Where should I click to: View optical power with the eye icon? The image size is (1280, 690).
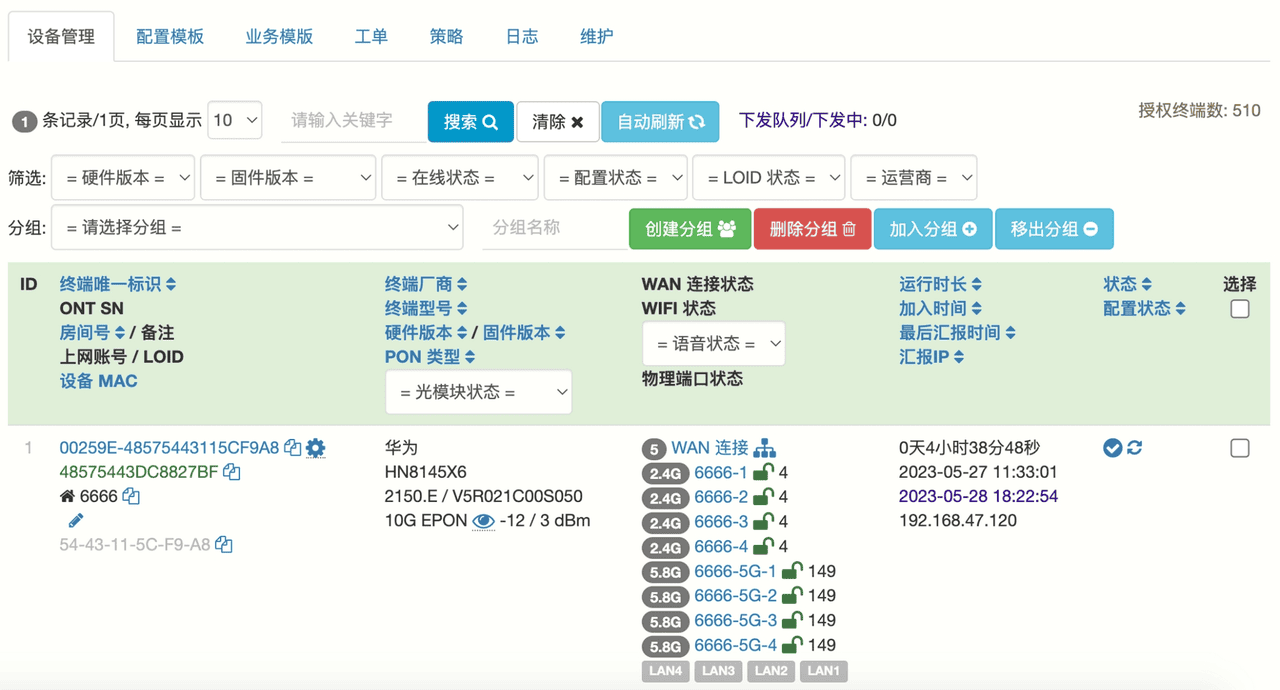click(x=483, y=521)
